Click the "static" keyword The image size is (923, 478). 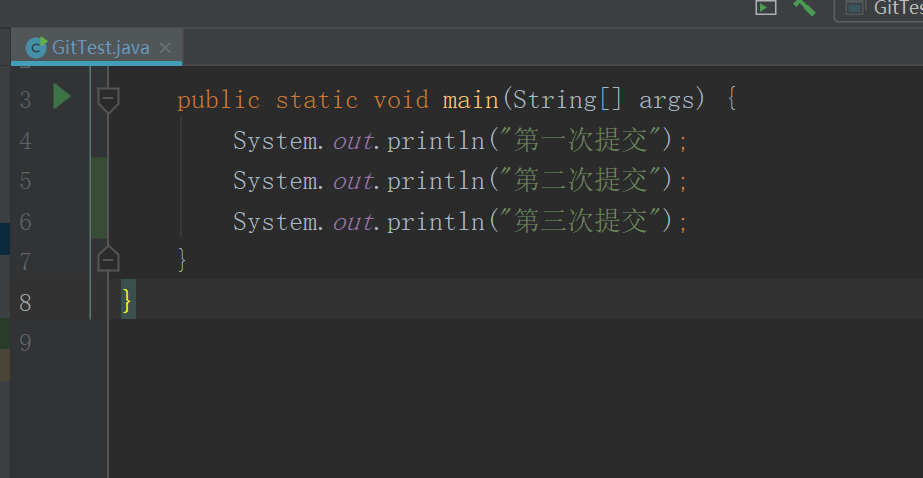coord(317,101)
